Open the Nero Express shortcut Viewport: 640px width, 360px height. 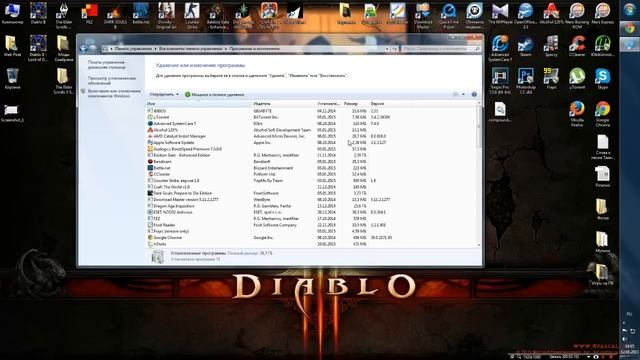pos(602,13)
